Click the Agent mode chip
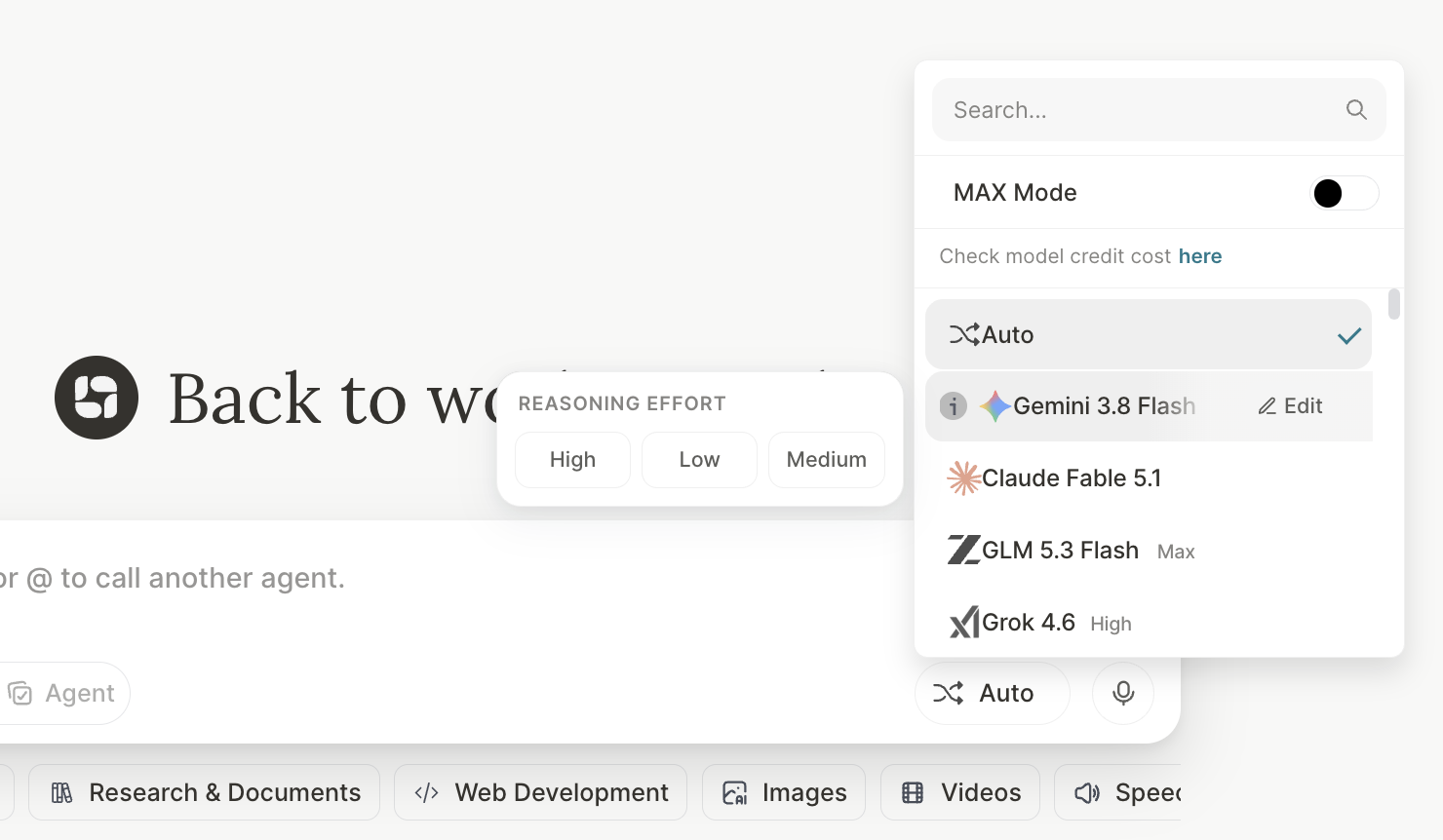Screen dimensions: 1443x840 click(x=64, y=693)
